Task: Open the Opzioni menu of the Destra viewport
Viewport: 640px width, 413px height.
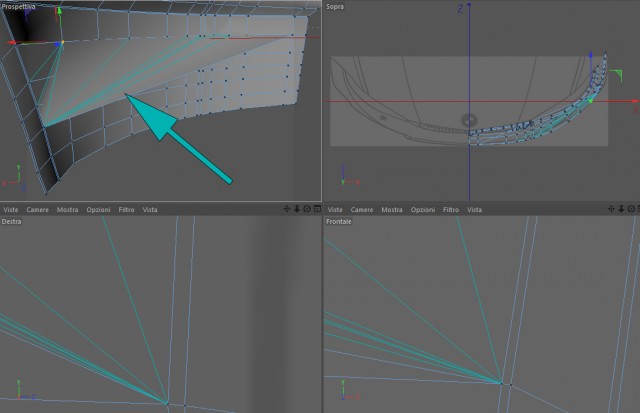Action: pos(98,209)
